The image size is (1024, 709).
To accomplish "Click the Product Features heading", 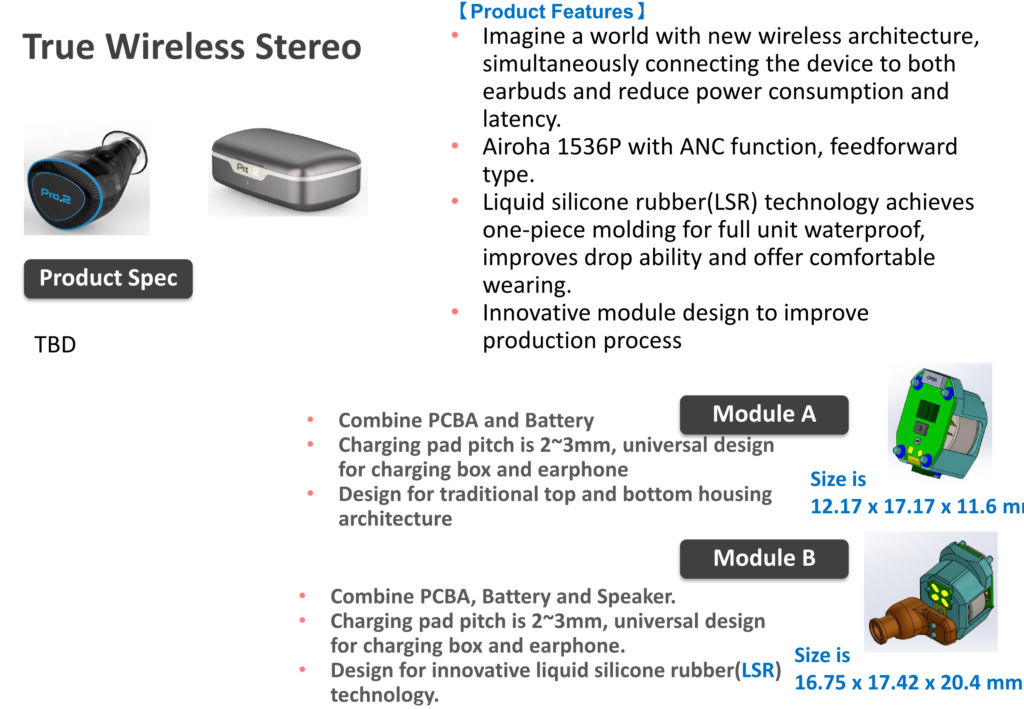I will [551, 11].
